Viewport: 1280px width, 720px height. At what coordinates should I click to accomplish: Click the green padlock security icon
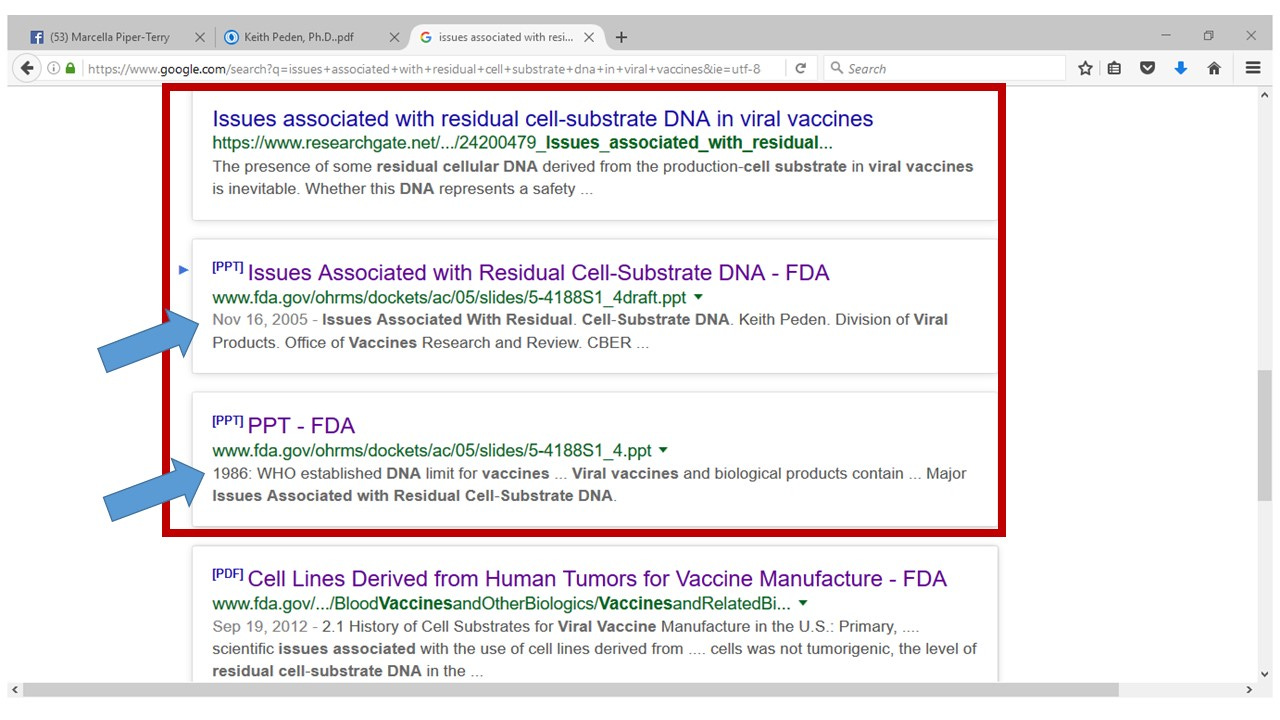coord(71,69)
